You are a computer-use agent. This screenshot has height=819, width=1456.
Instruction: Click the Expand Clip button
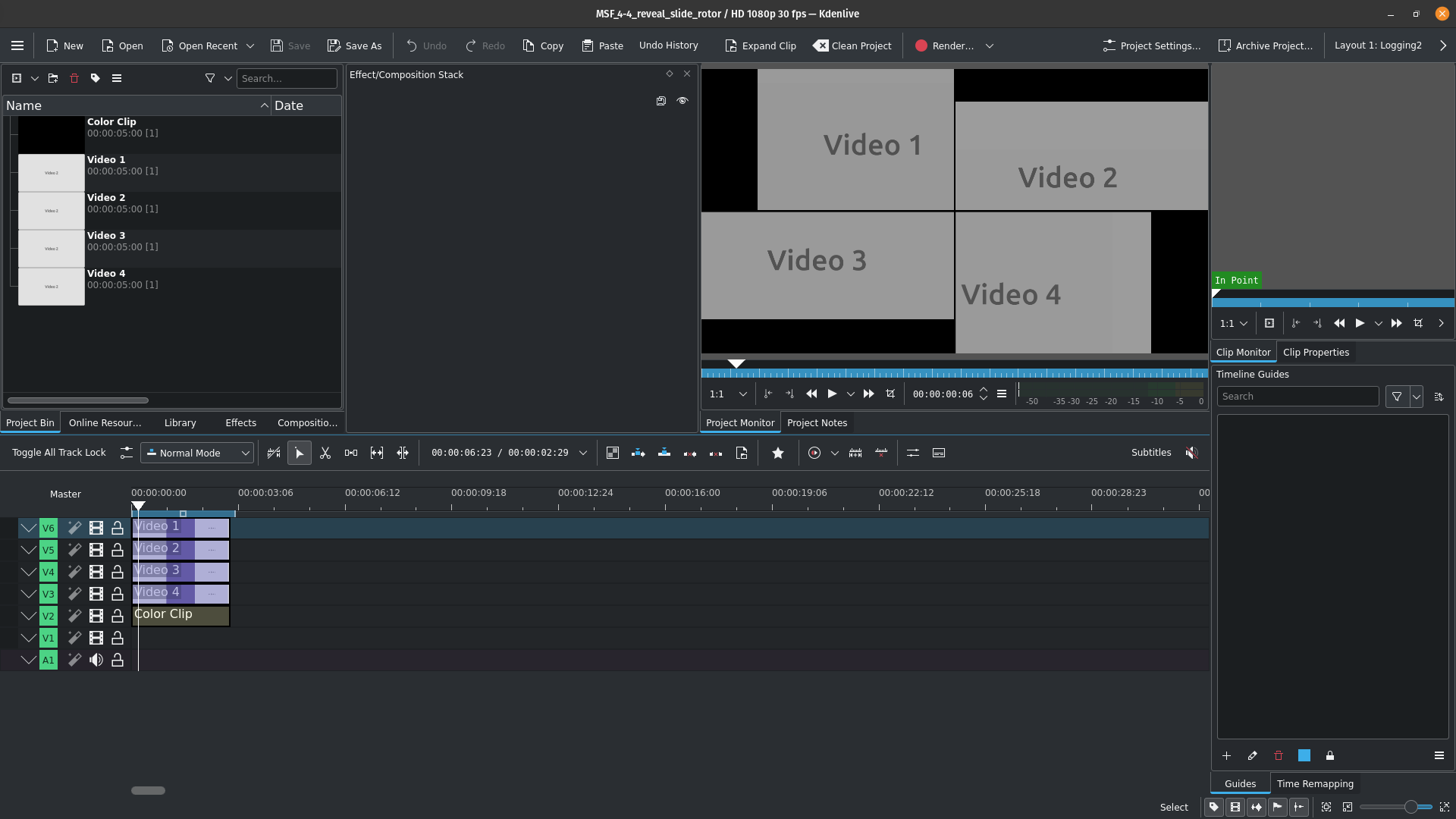tap(760, 45)
